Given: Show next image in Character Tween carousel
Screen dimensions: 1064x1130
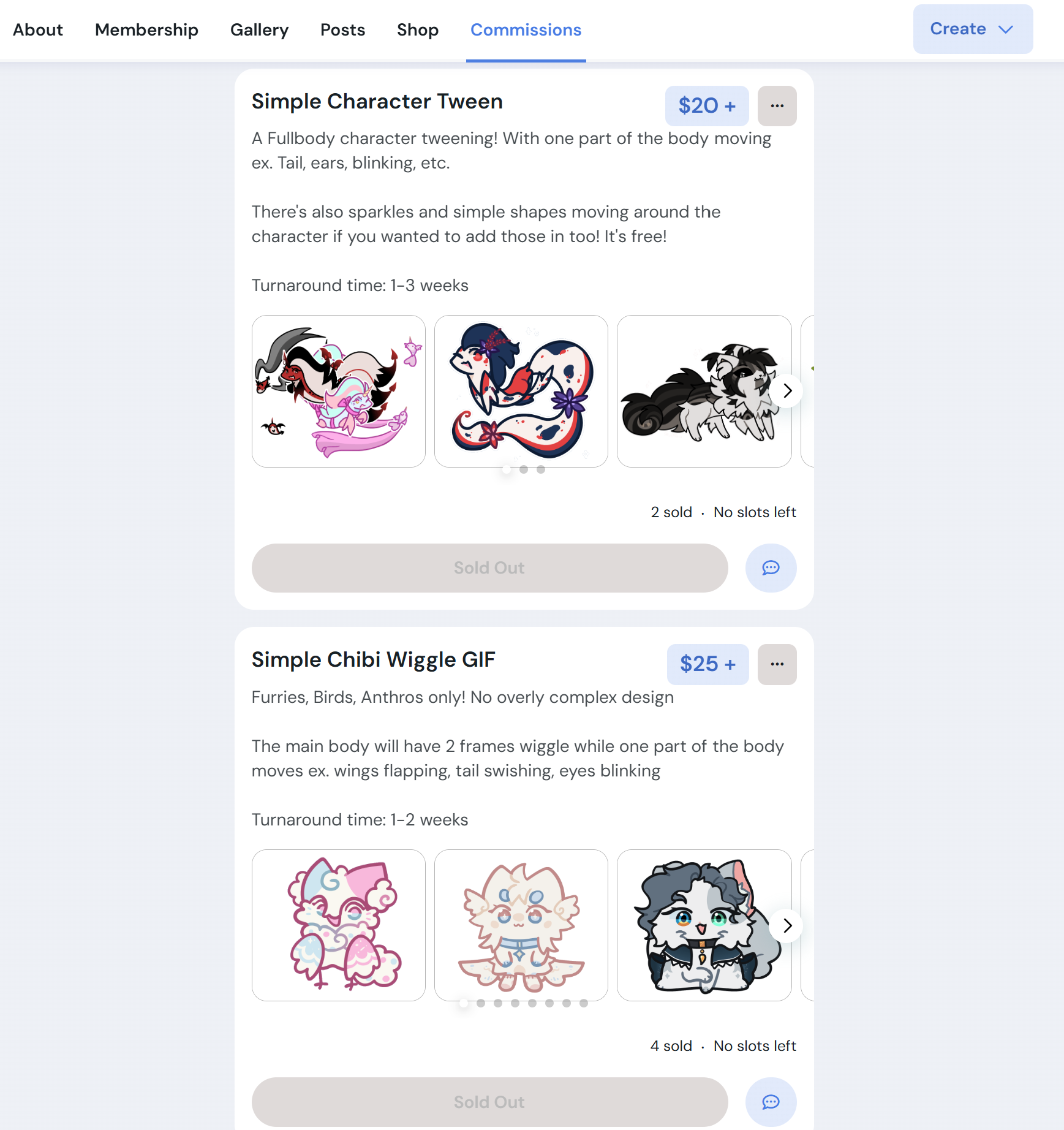Looking at the screenshot, I should point(788,391).
